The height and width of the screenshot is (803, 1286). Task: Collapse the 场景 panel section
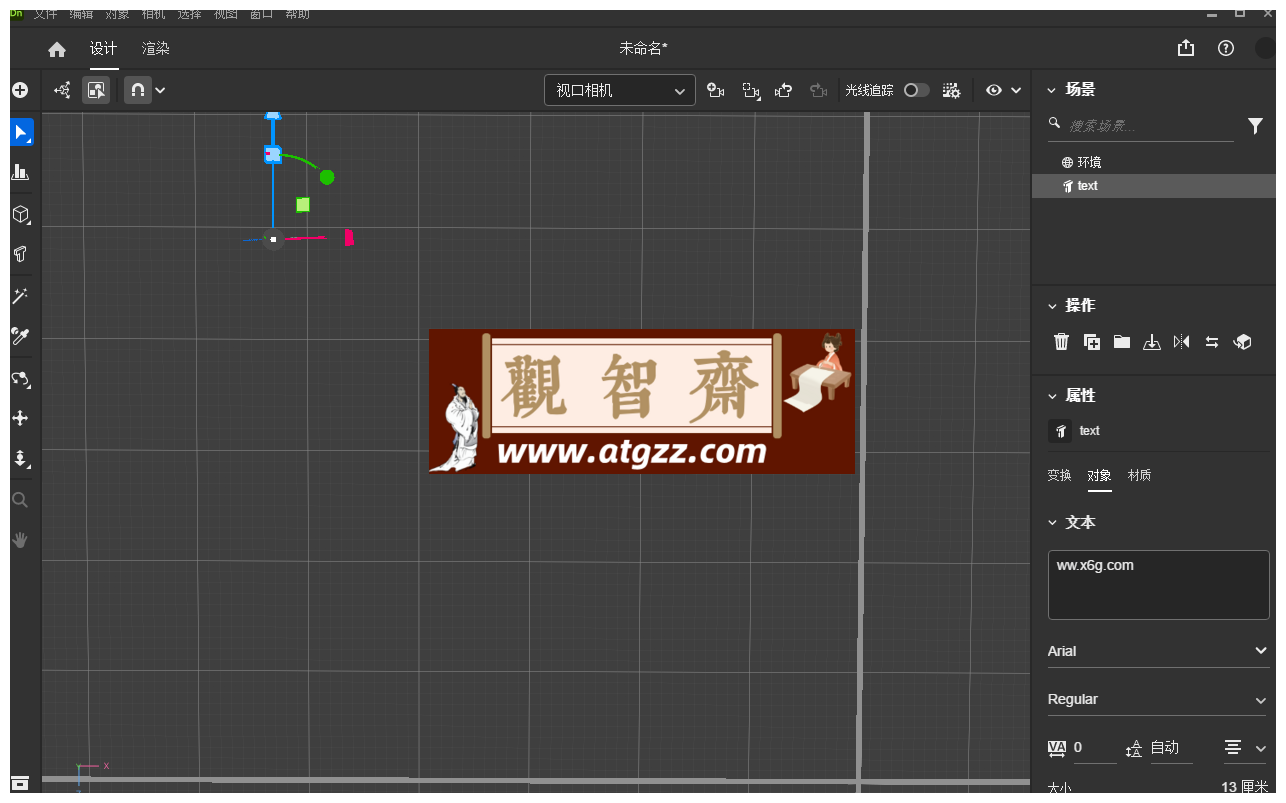[x=1052, y=90]
